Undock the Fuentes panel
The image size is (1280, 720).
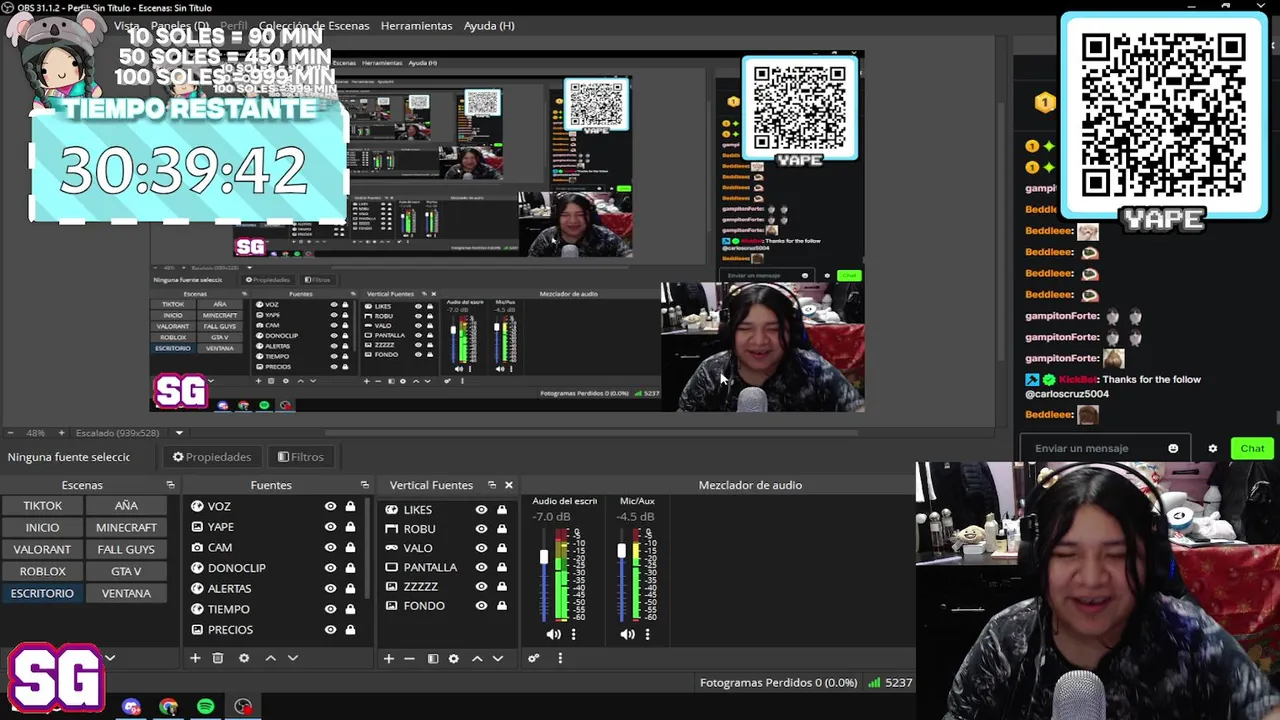[364, 485]
